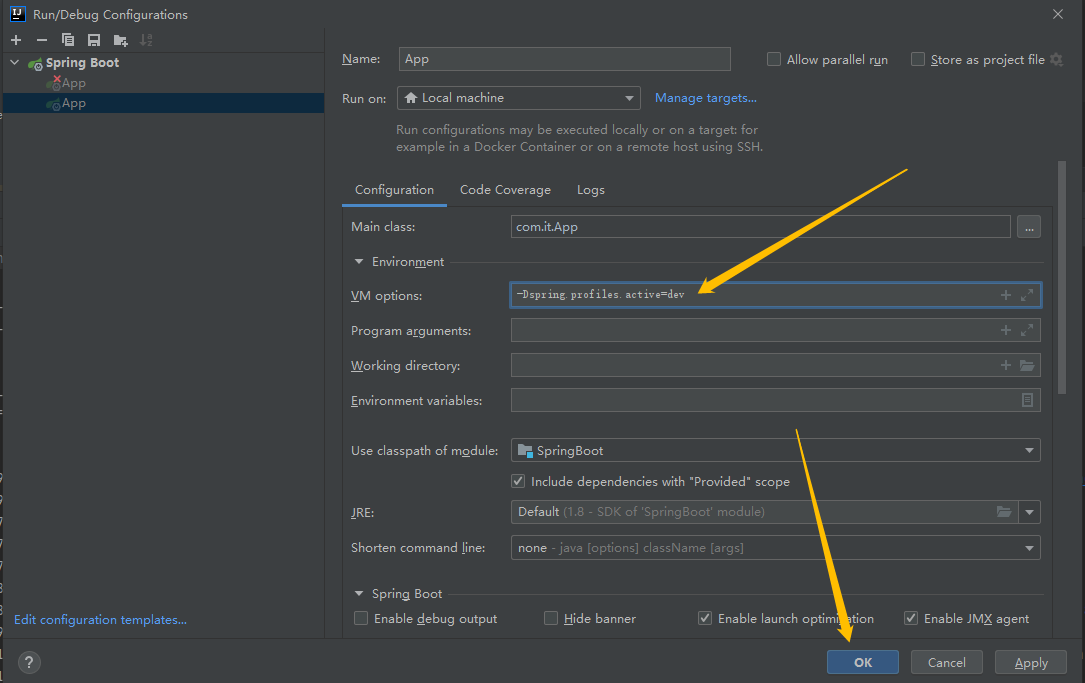The image size is (1085, 683).
Task: Open the Use classpath of module dropdown
Action: (776, 450)
